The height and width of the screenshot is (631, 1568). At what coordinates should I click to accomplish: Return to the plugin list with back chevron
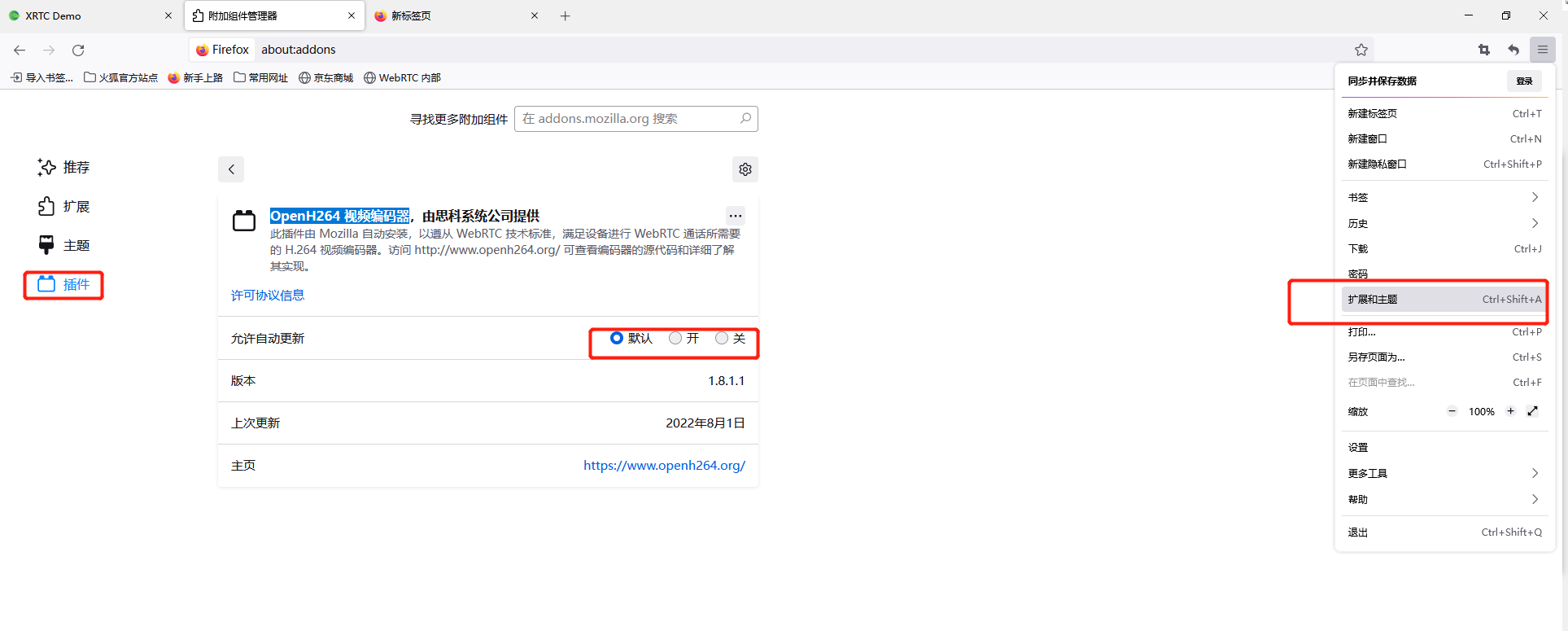[231, 169]
